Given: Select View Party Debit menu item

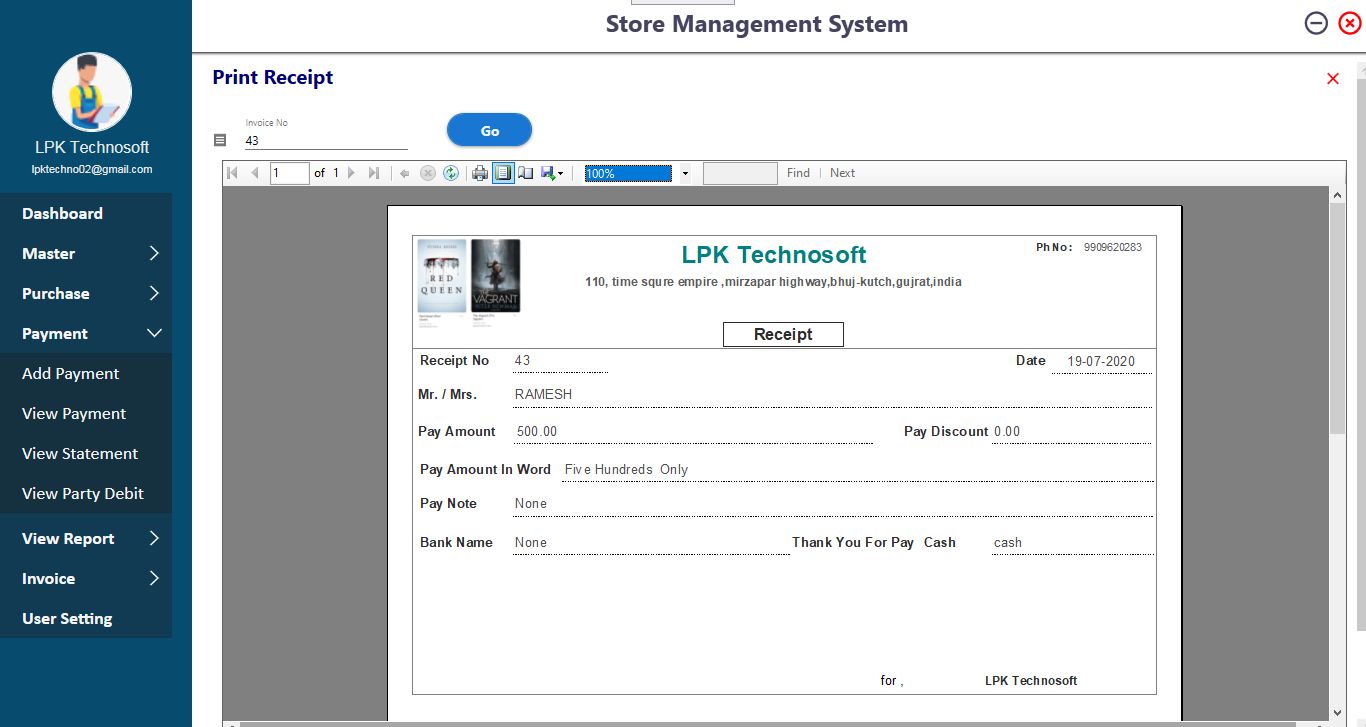Looking at the screenshot, I should [83, 494].
